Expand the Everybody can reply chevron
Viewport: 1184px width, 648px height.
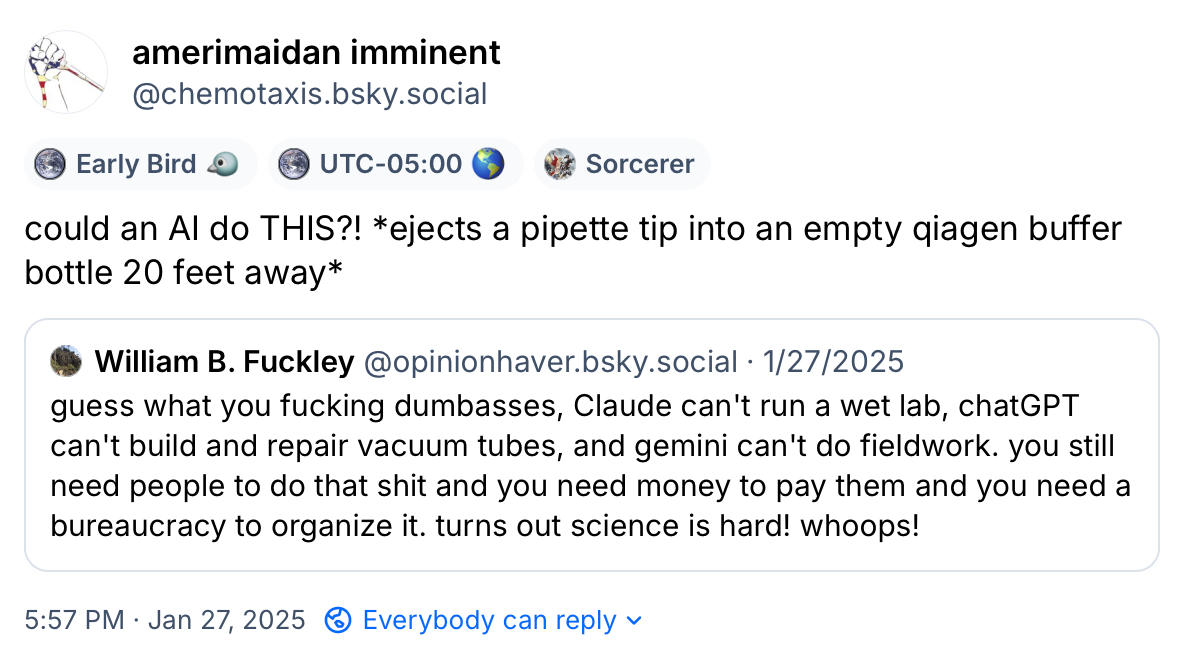(x=633, y=621)
